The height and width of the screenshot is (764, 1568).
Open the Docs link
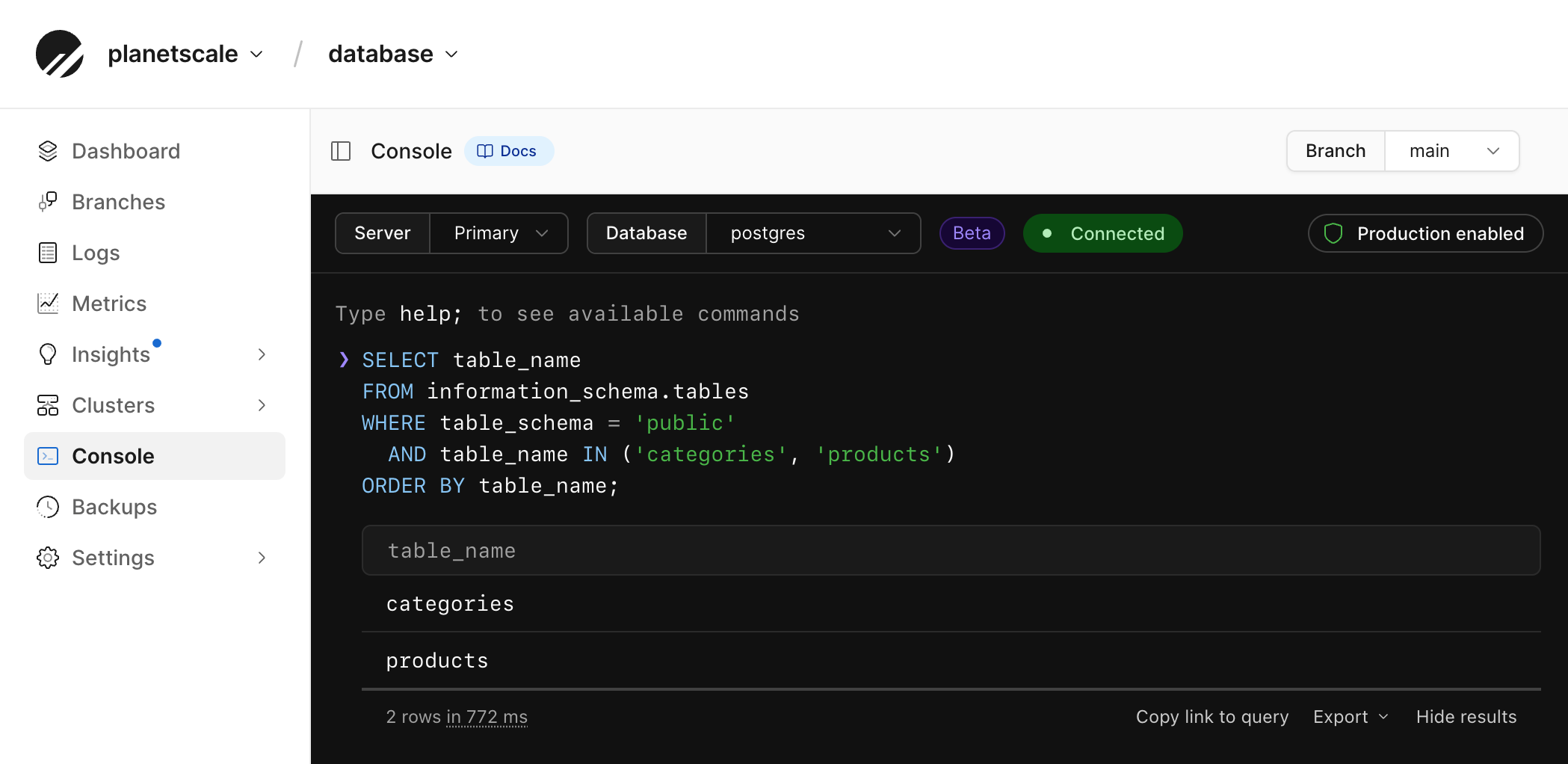(x=509, y=151)
